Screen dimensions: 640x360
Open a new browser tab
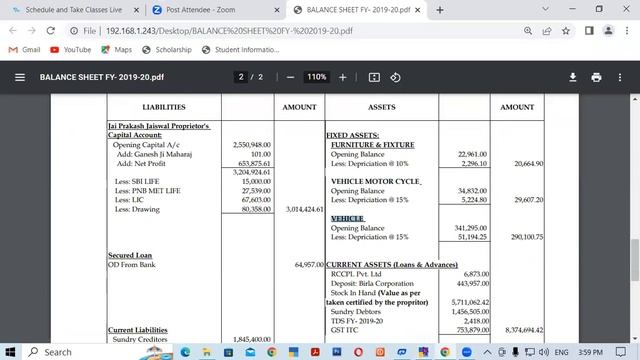click(440, 10)
